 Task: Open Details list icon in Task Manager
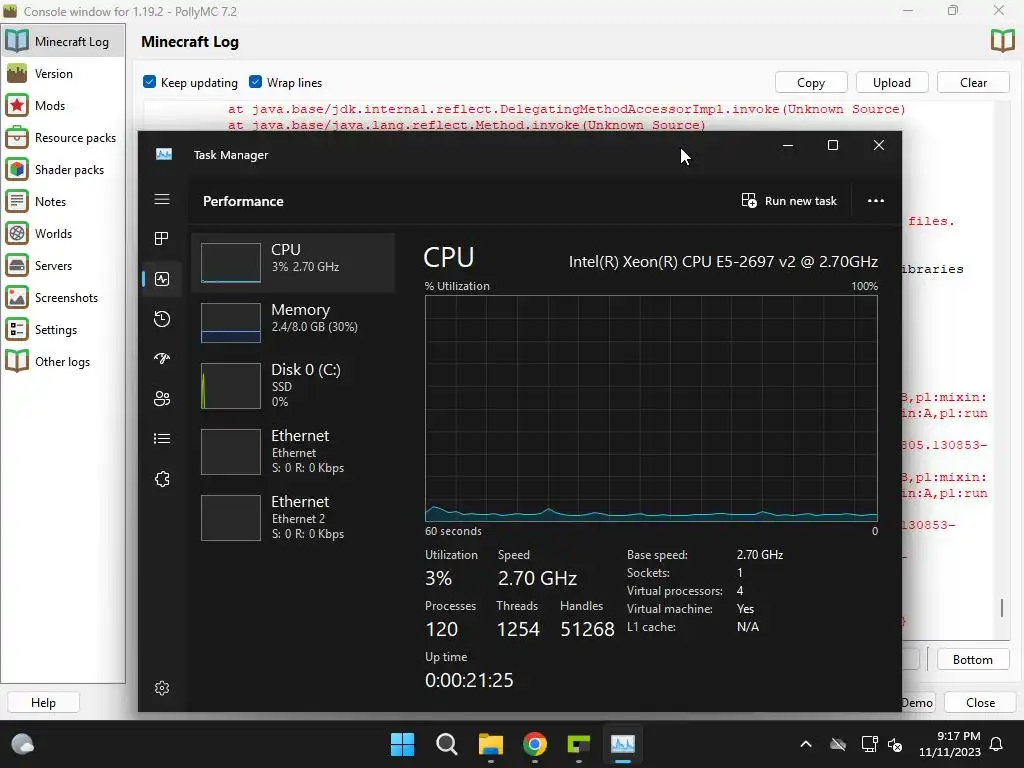[162, 438]
